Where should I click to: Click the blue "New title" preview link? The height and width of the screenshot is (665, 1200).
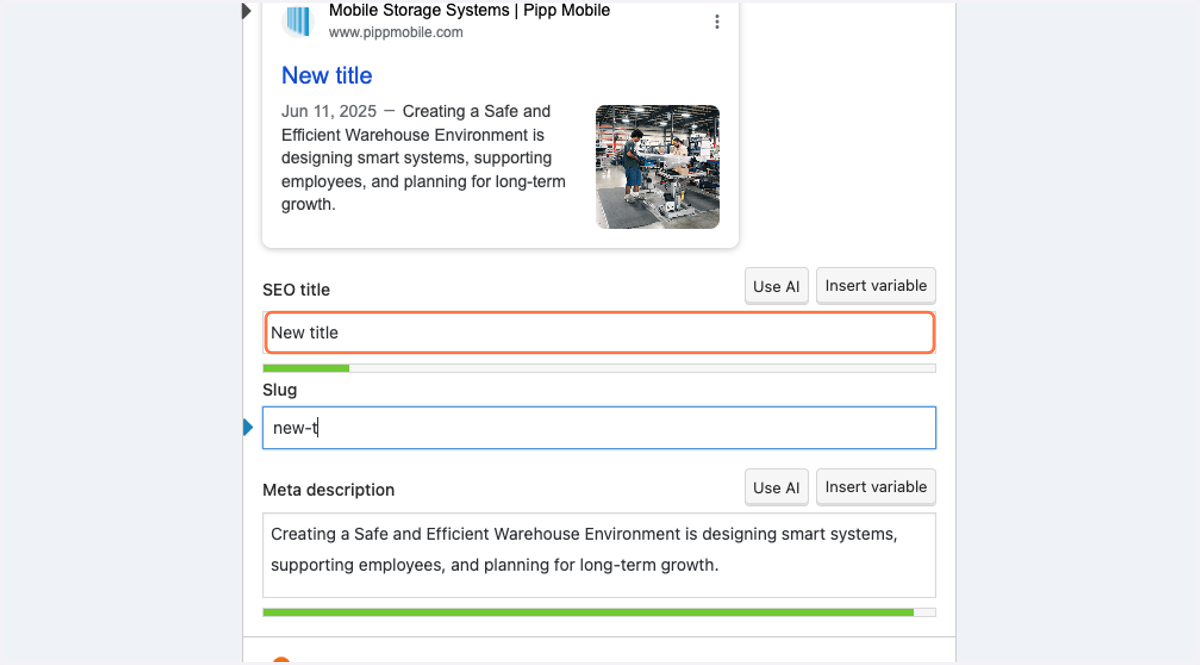point(327,75)
